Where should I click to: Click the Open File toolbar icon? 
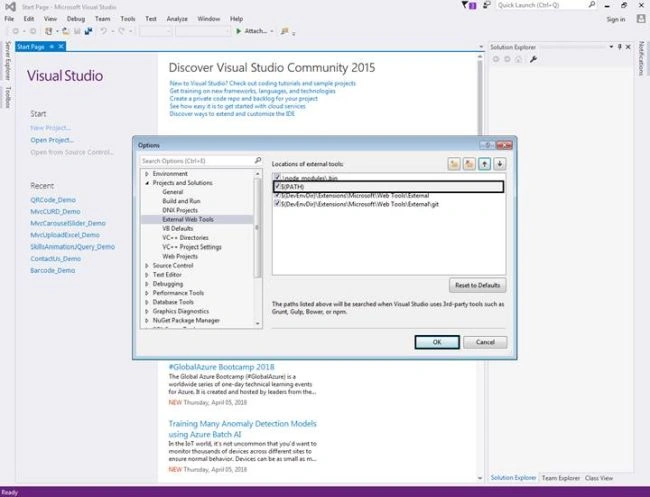click(65, 31)
